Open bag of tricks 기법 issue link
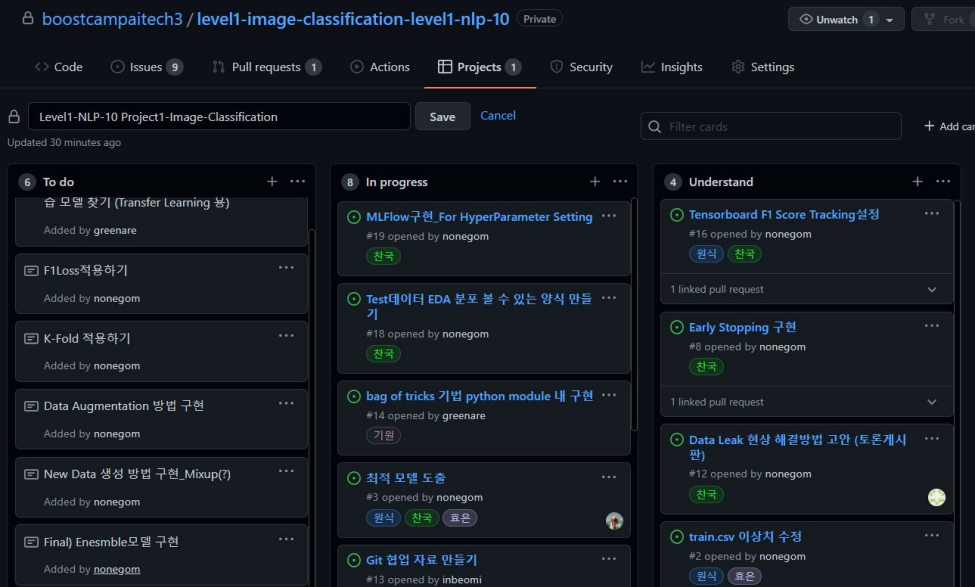This screenshot has width=975, height=587. (479, 396)
